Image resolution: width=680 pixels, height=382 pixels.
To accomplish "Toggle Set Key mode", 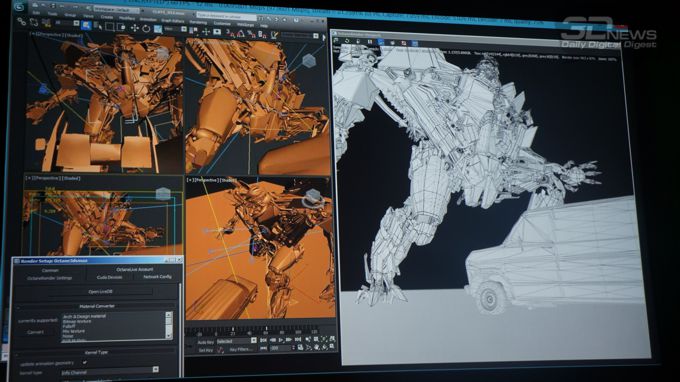I will [x=206, y=350].
